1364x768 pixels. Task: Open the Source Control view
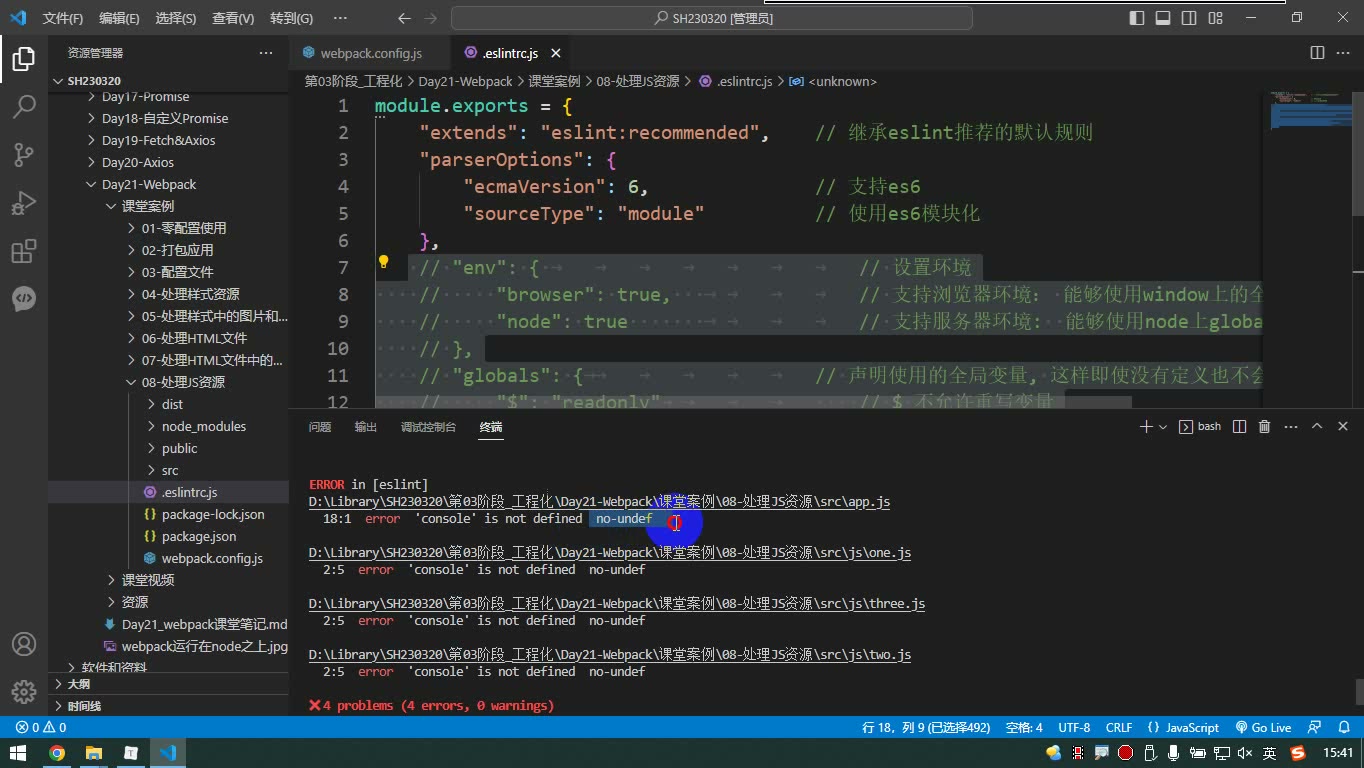tap(24, 154)
